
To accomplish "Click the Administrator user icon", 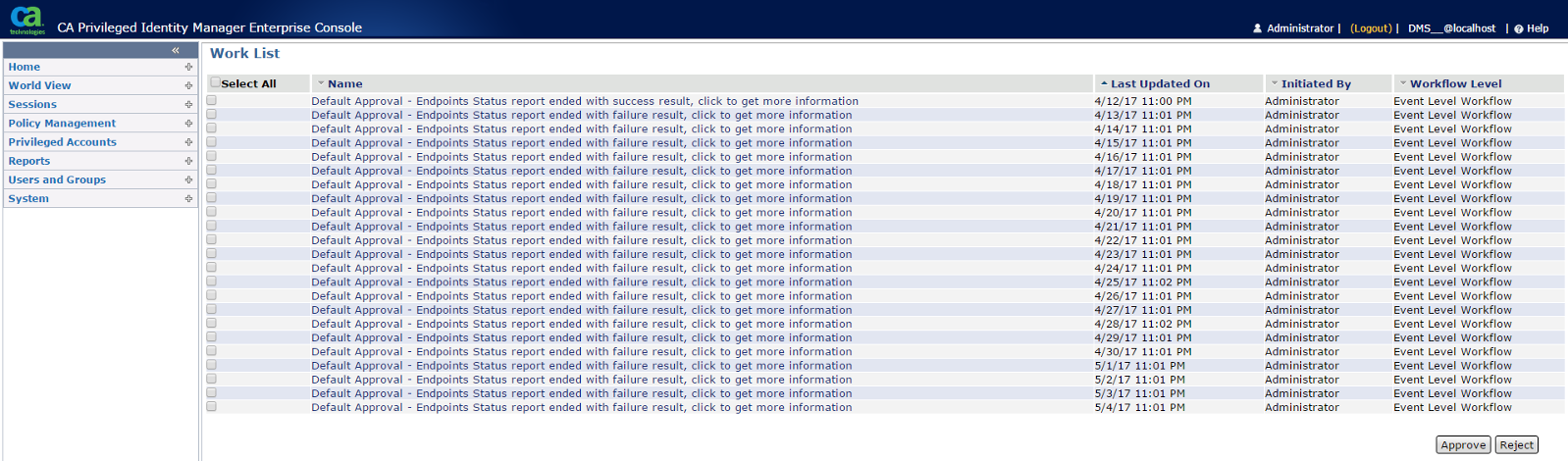I will pos(1257,28).
